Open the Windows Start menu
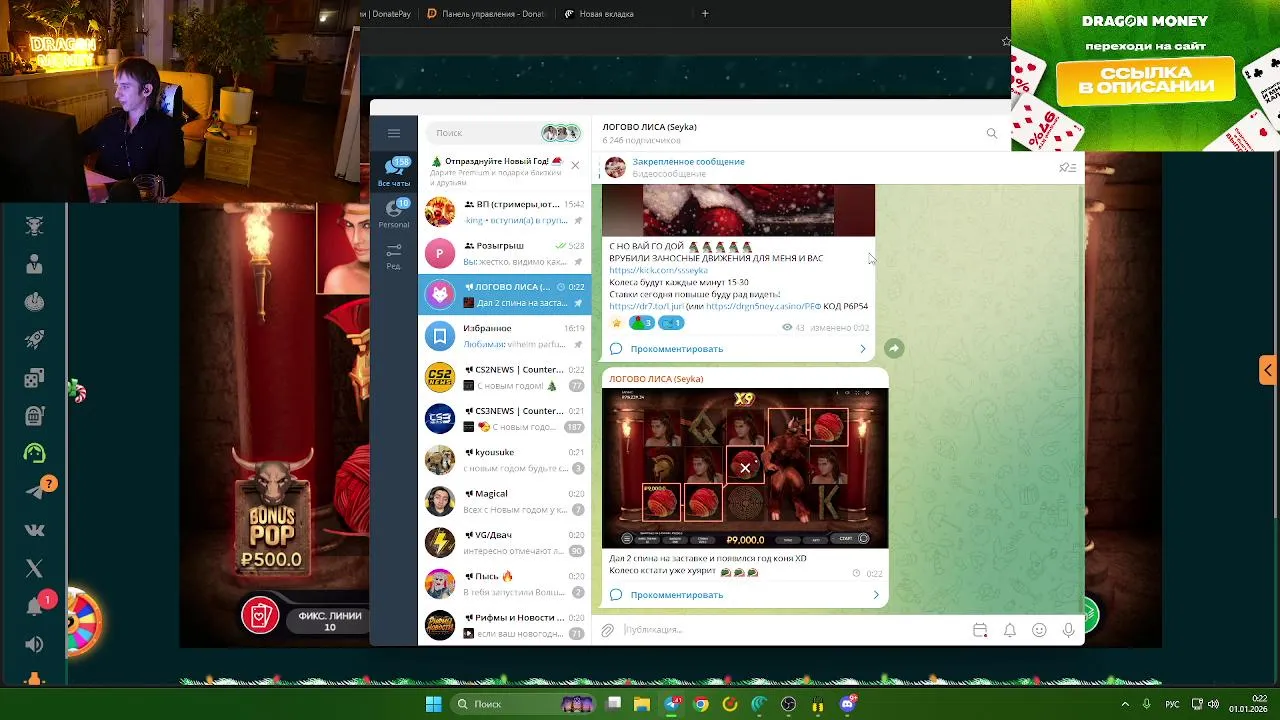1280x720 pixels. pos(433,704)
